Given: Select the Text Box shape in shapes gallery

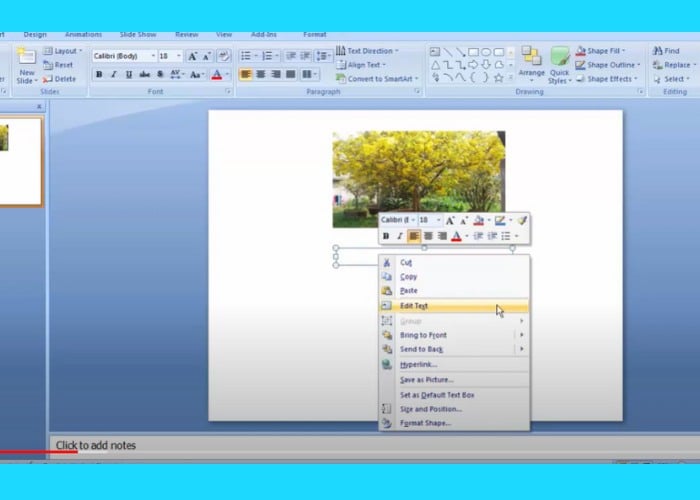Looking at the screenshot, I should click(434, 52).
